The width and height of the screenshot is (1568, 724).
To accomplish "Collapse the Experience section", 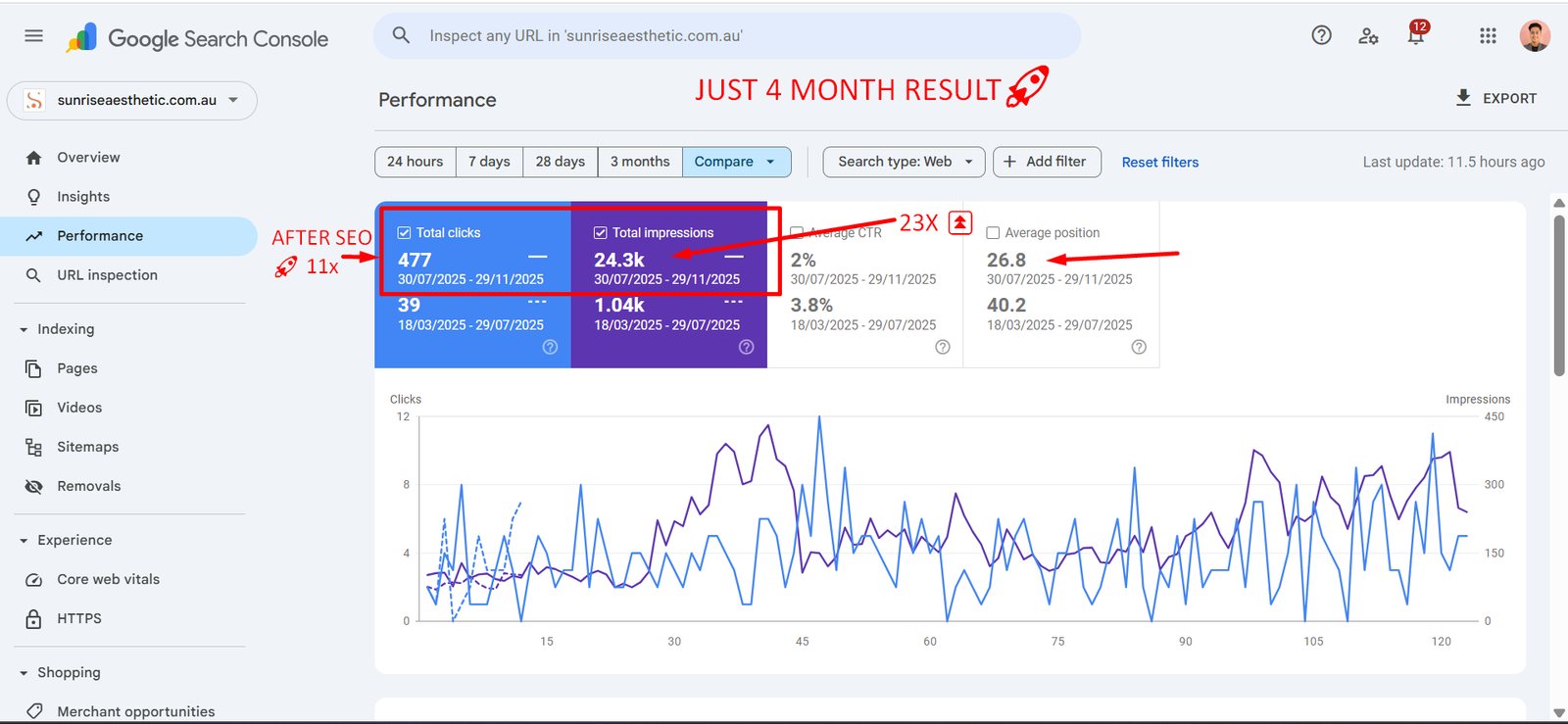I will 24,541.
